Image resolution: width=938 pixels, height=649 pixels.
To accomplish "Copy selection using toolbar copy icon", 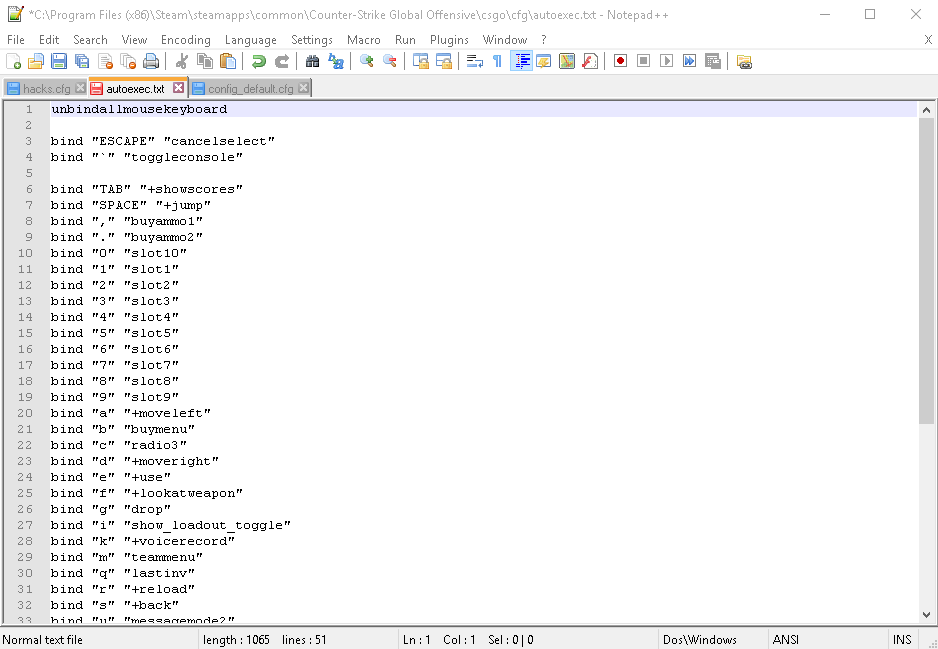I will (x=205, y=61).
